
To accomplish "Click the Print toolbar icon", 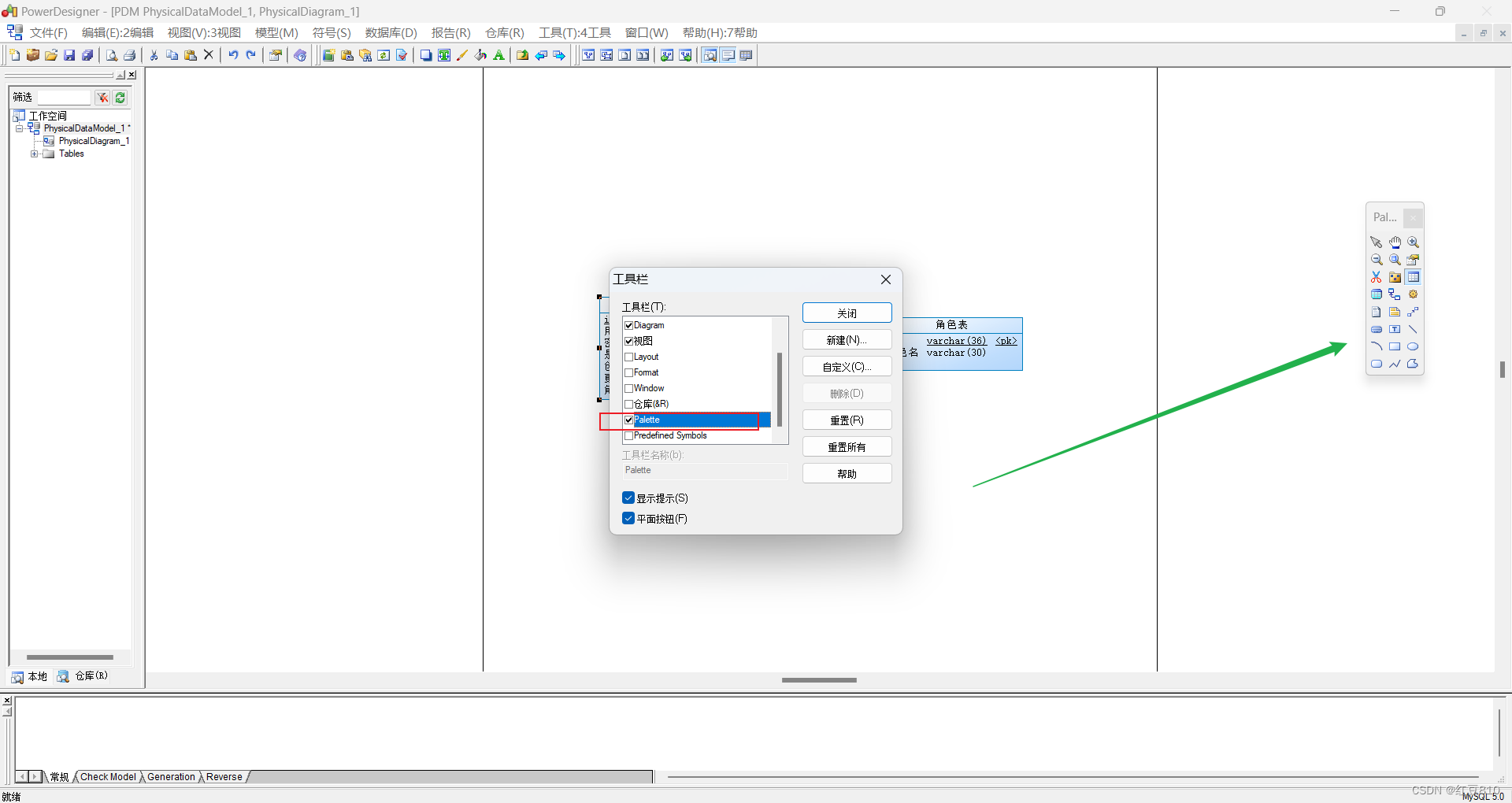I will coord(130,55).
